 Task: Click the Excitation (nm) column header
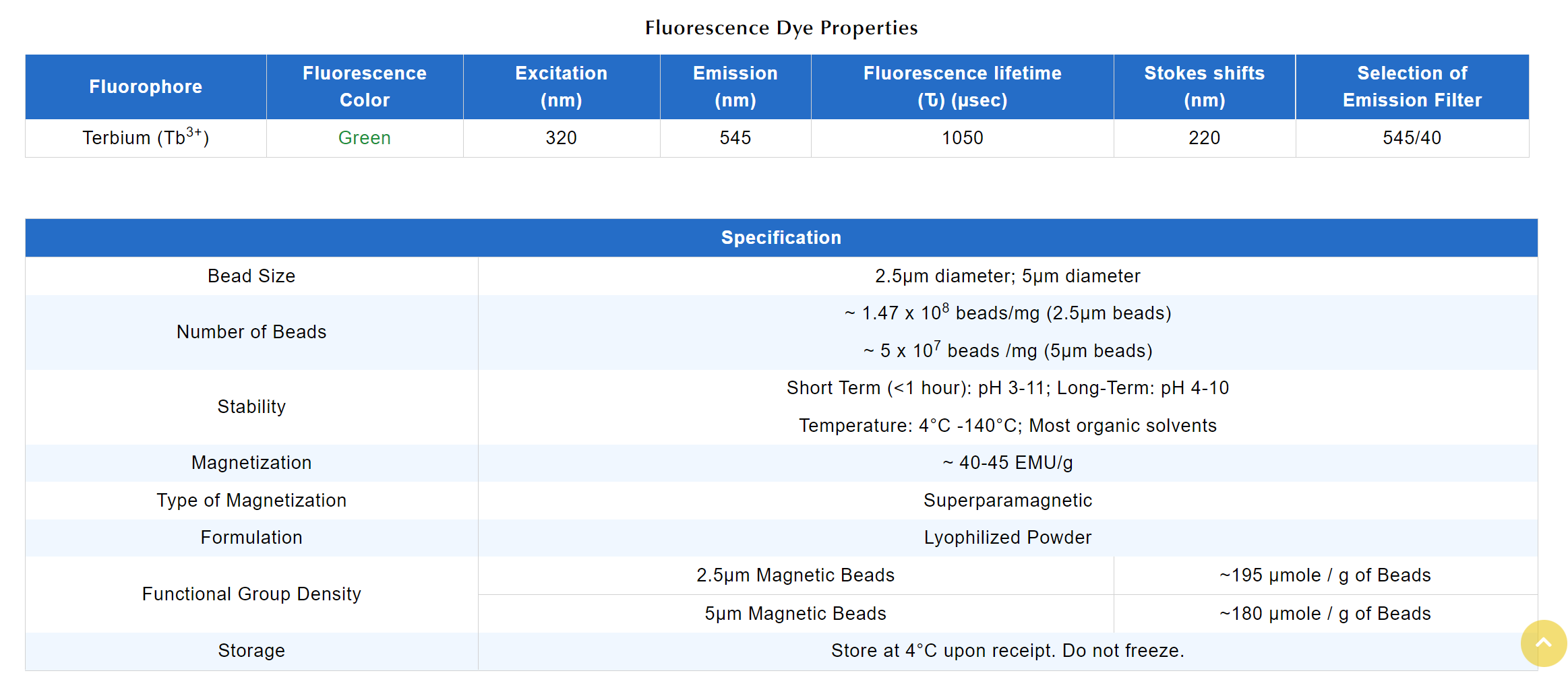[561, 87]
